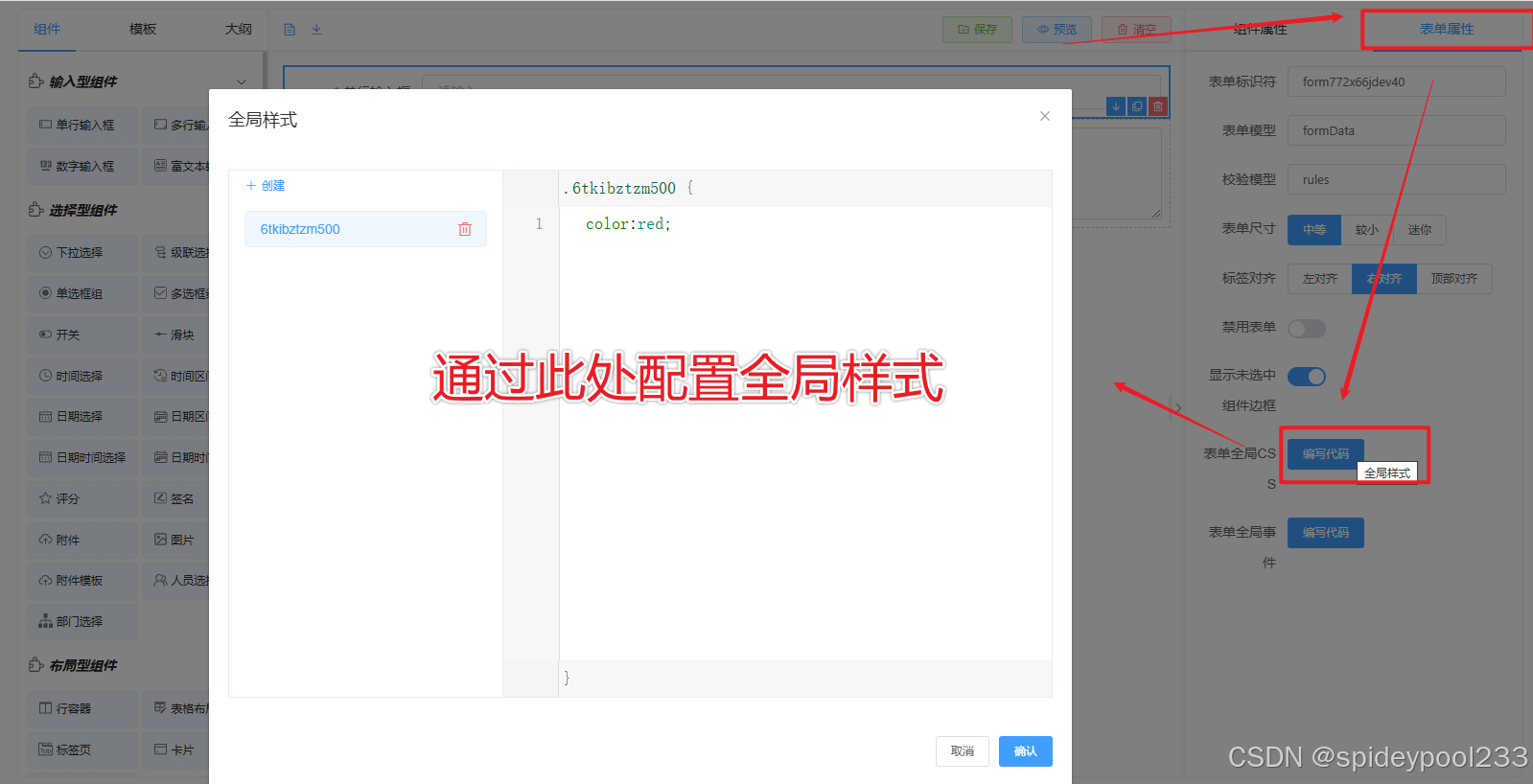Add a 日期选择 component

82,416
